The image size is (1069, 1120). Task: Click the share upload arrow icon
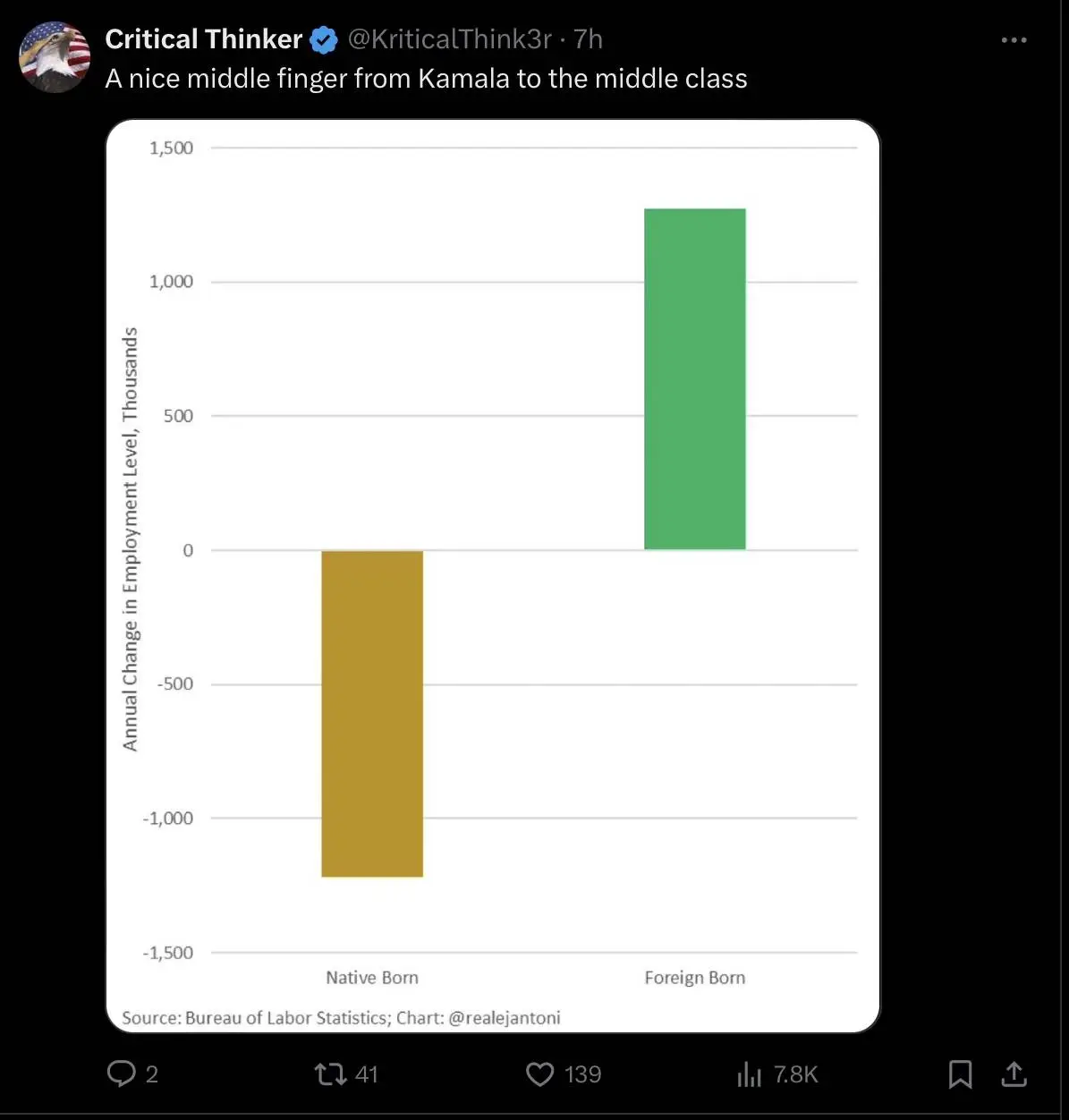pyautogui.click(x=1014, y=1073)
